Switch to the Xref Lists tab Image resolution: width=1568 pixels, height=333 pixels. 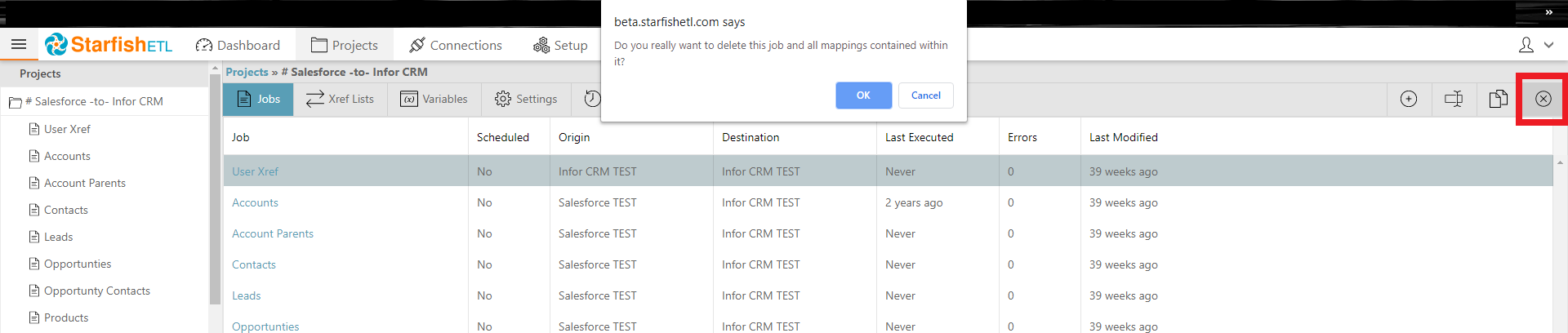point(340,99)
